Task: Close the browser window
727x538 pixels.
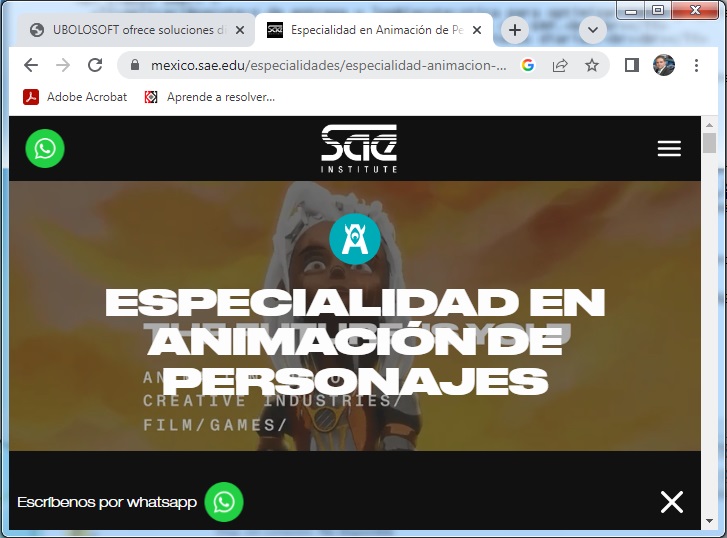Action: coord(695,10)
